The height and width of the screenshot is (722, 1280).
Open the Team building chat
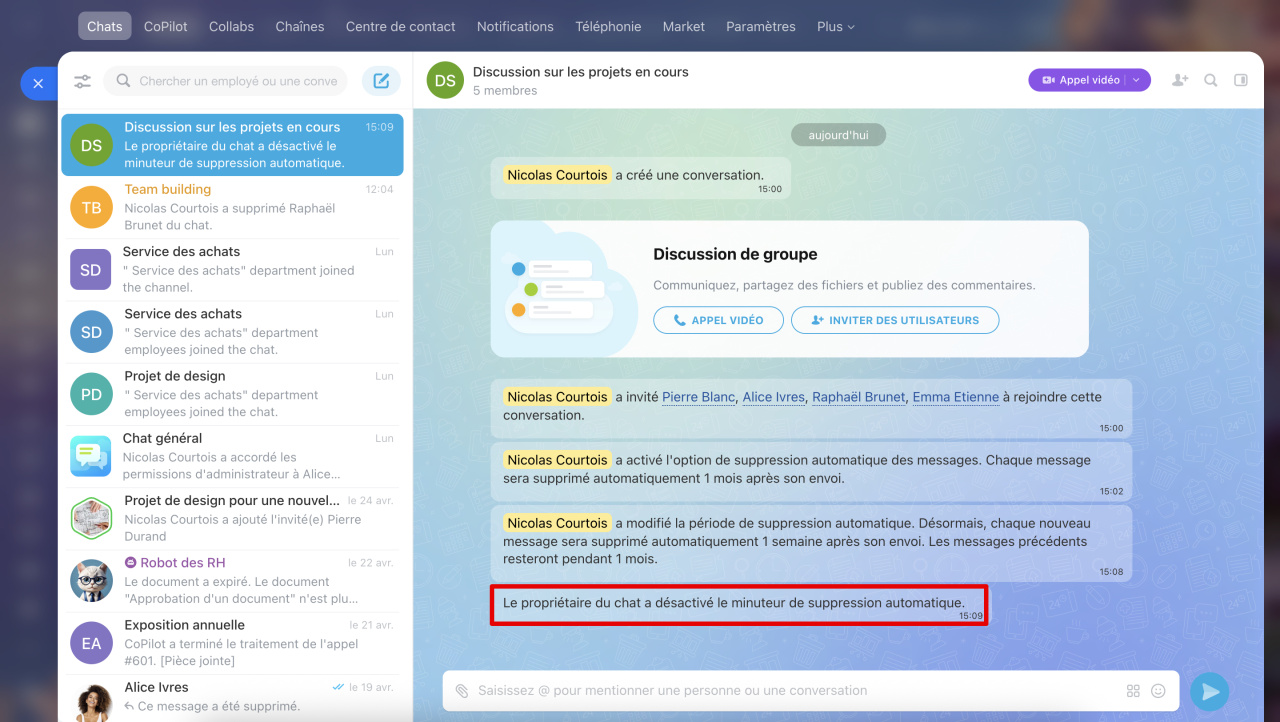click(232, 207)
